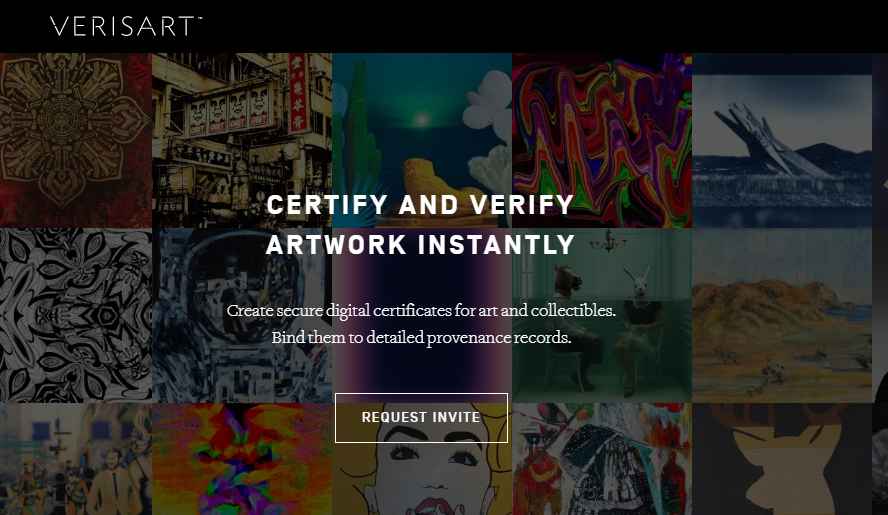This screenshot has width=888, height=515.
Task: View the coastal landscape painting
Action: click(782, 316)
